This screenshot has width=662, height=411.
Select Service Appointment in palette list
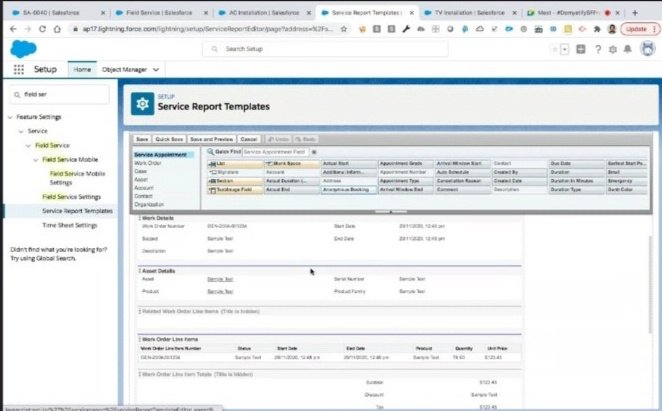click(x=160, y=155)
